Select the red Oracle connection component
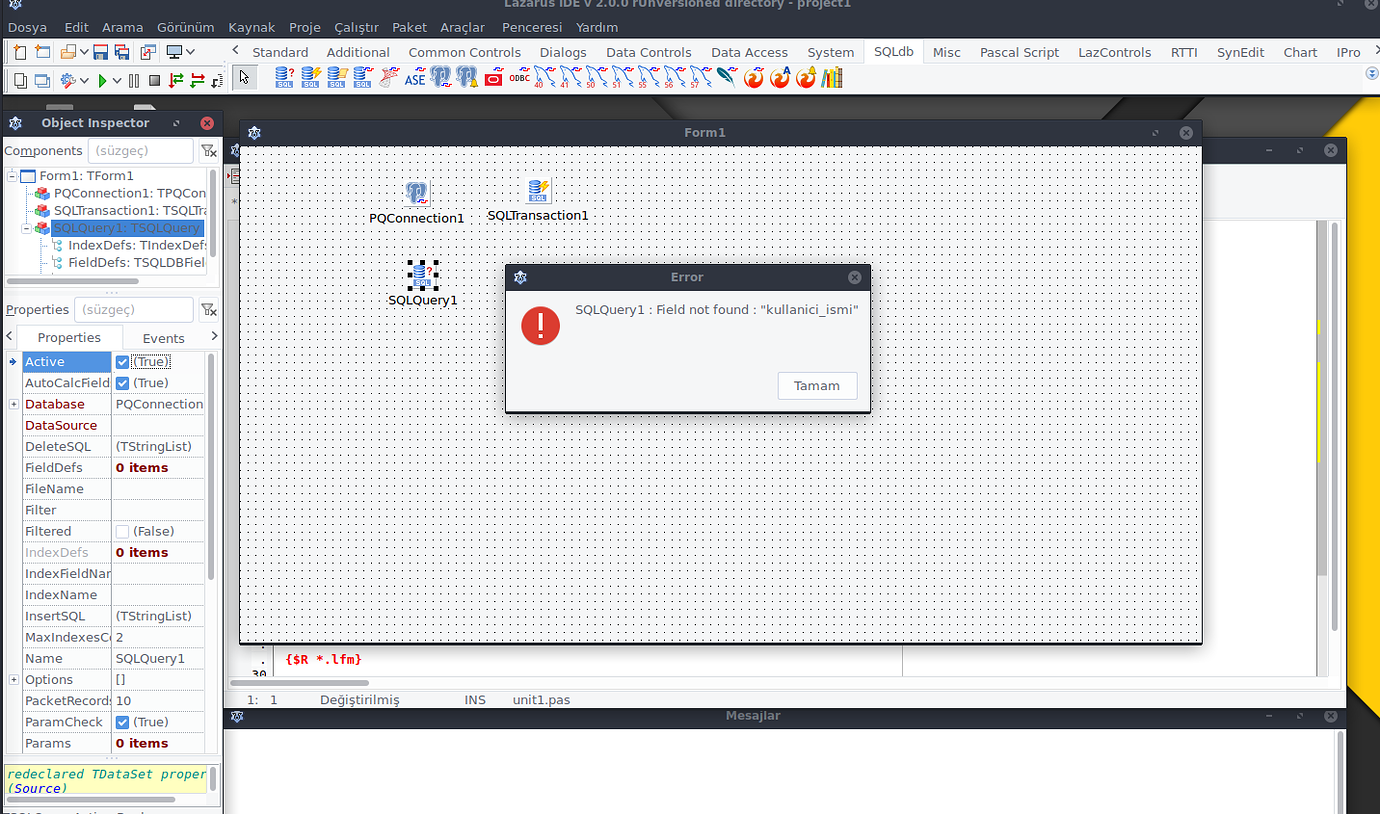The image size is (1380, 814). pos(493,77)
